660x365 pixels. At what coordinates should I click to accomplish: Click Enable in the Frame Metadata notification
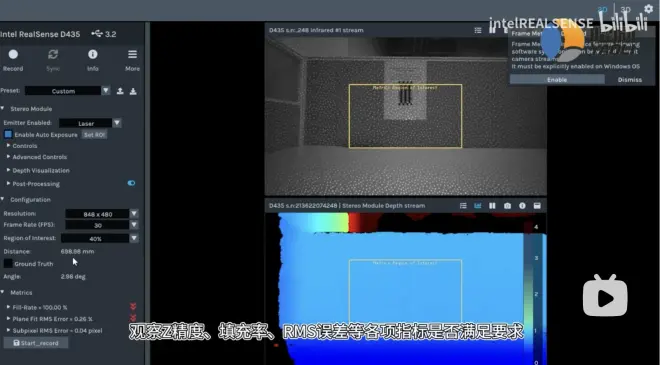[557, 80]
